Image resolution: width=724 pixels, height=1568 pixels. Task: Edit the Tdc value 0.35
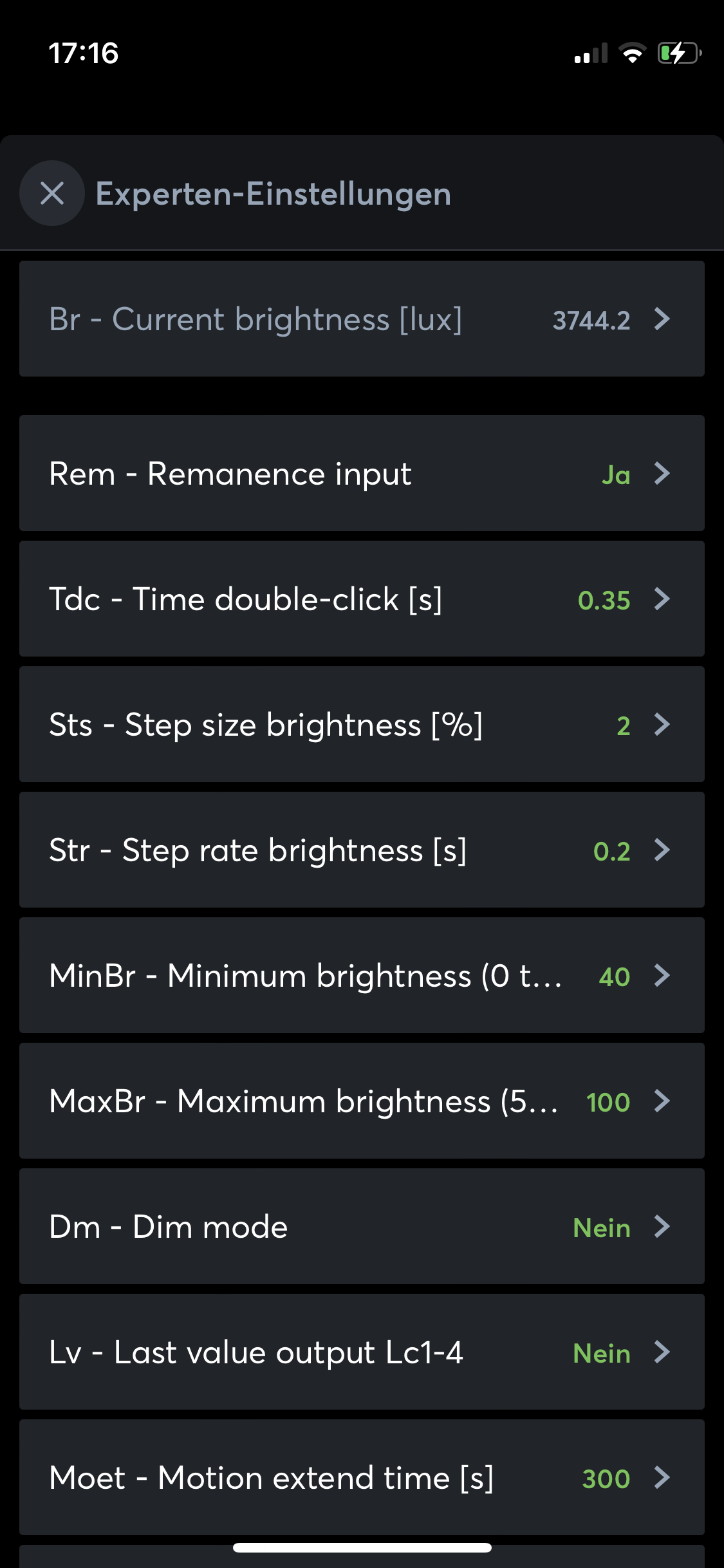604,601
